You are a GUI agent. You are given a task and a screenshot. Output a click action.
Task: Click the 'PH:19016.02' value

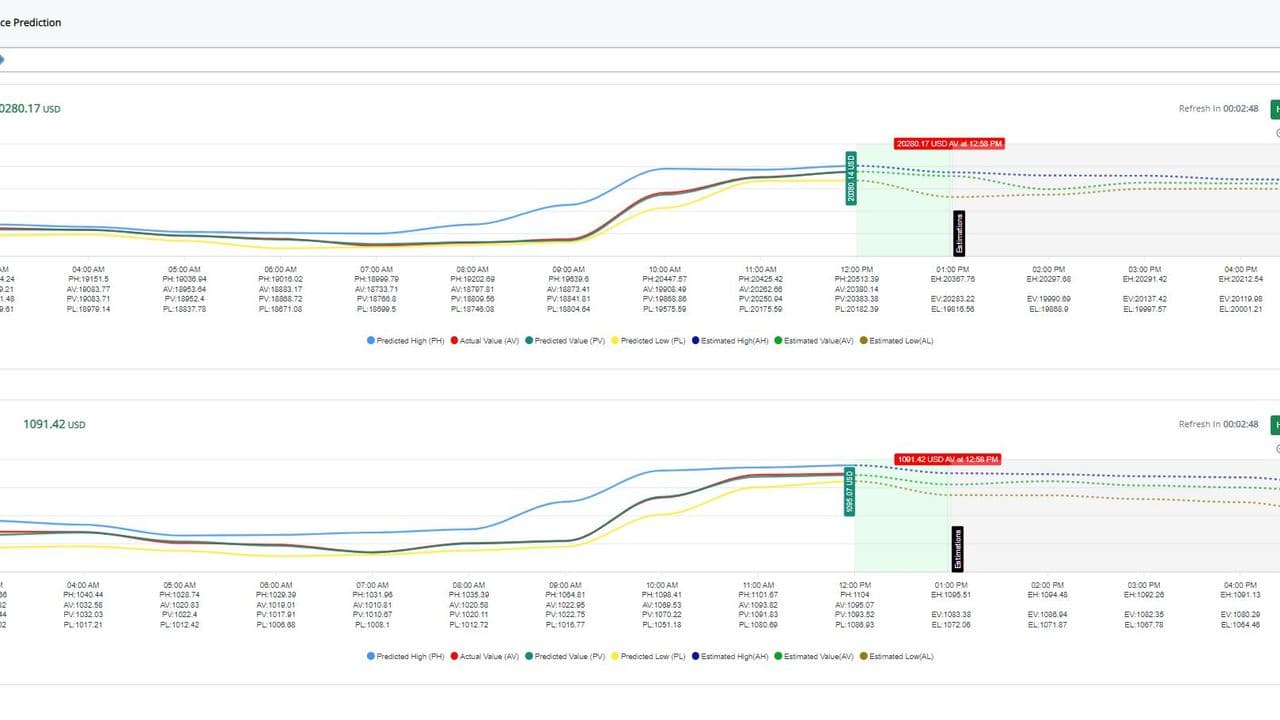tap(280, 280)
